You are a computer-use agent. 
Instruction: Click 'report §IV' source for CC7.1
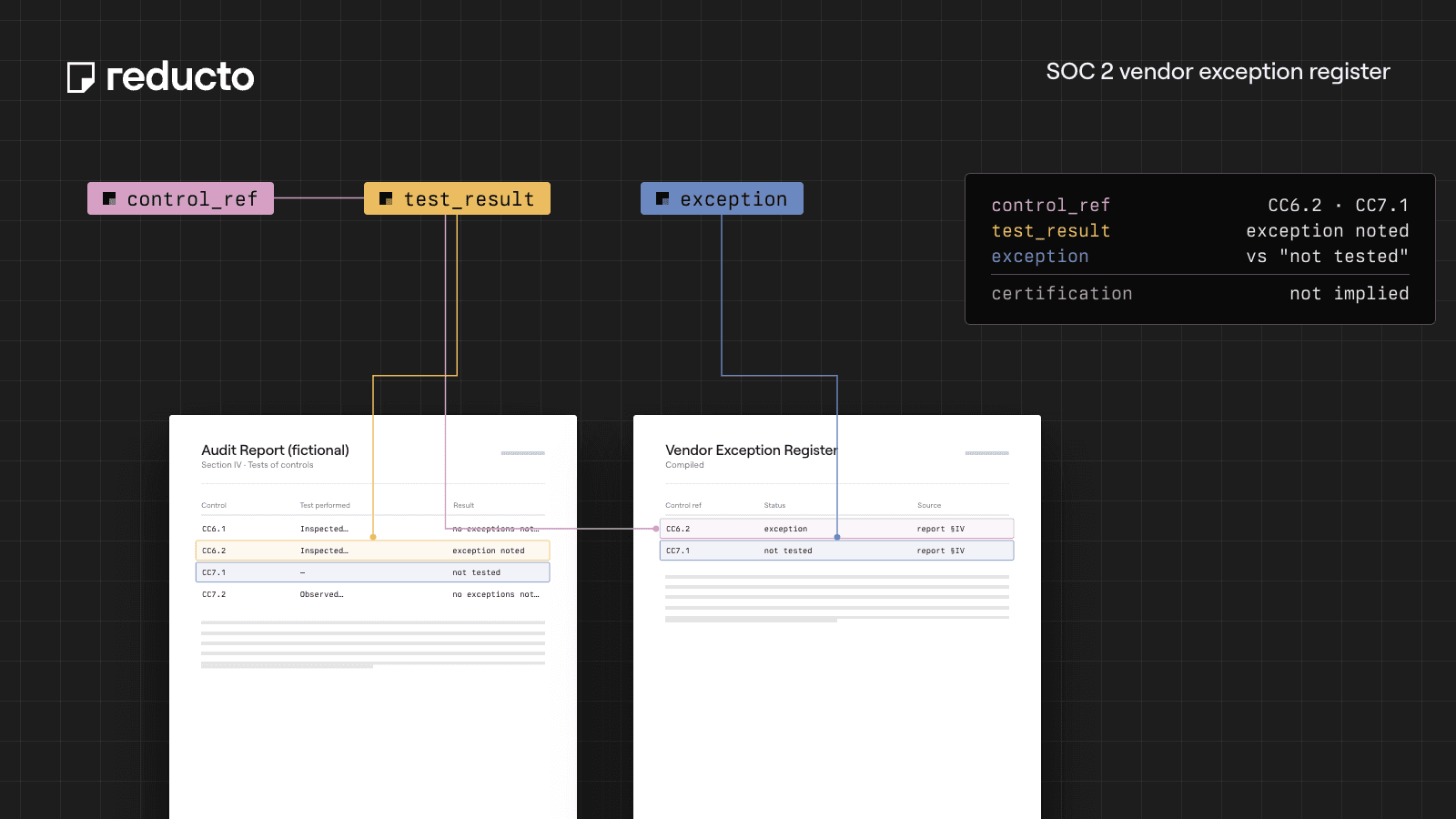[x=941, y=551]
